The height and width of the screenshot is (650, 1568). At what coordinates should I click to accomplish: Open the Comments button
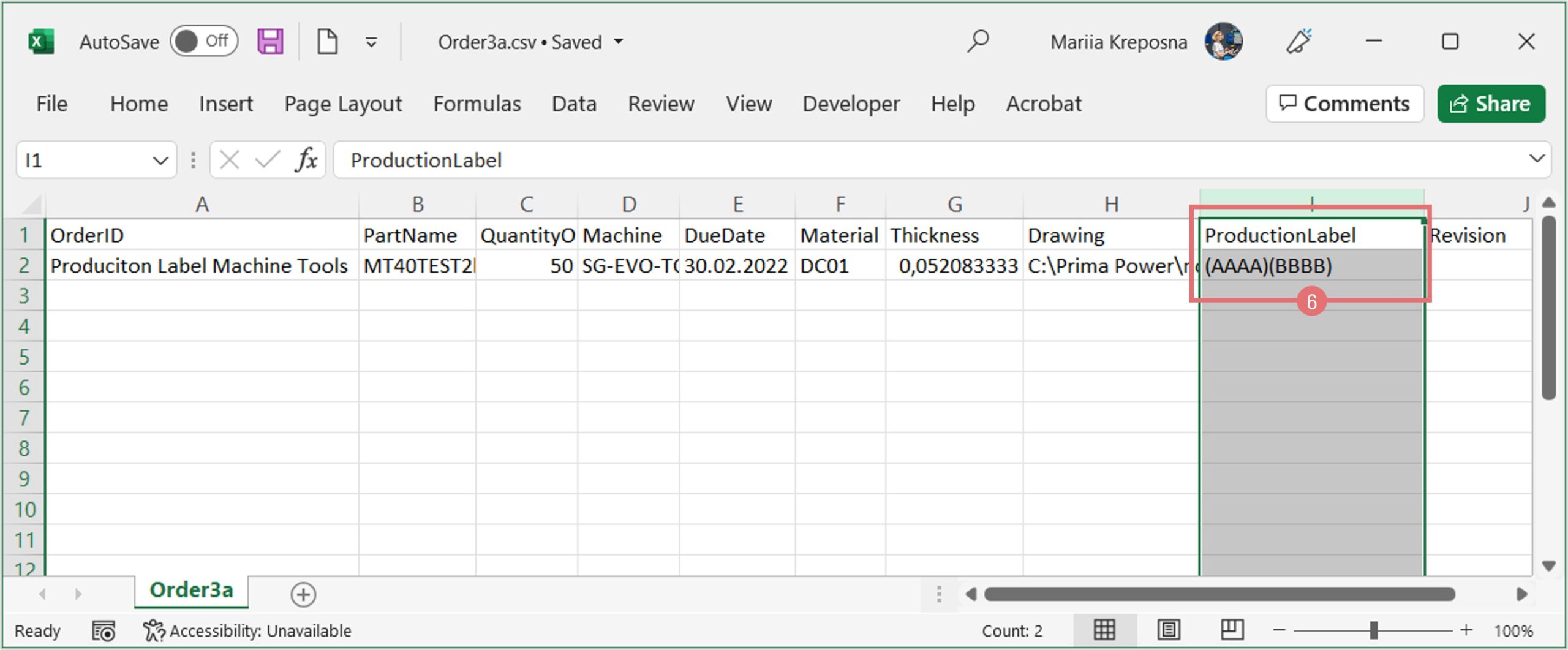pos(1344,104)
